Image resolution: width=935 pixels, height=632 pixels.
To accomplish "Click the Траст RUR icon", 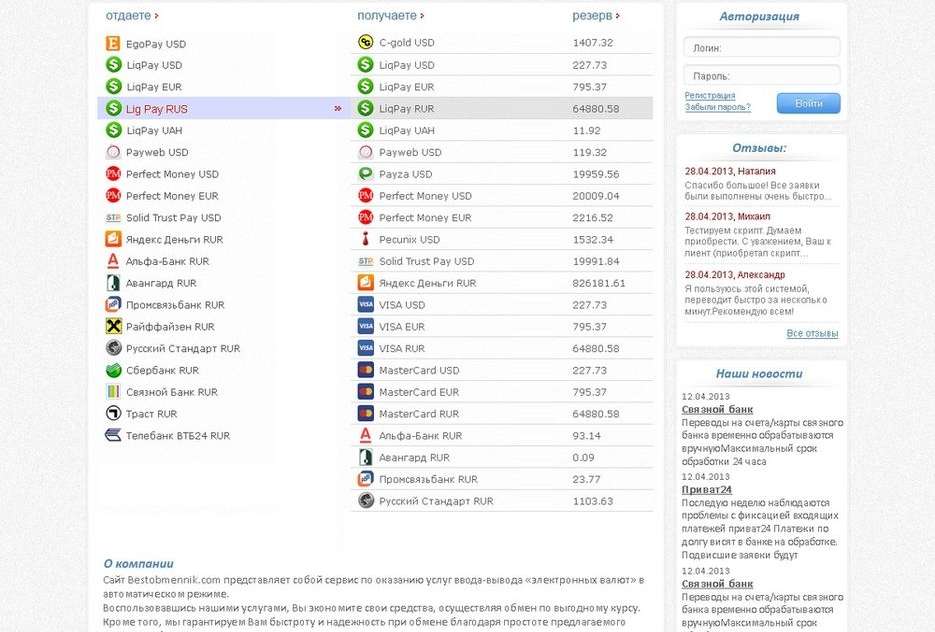I will [x=113, y=413].
